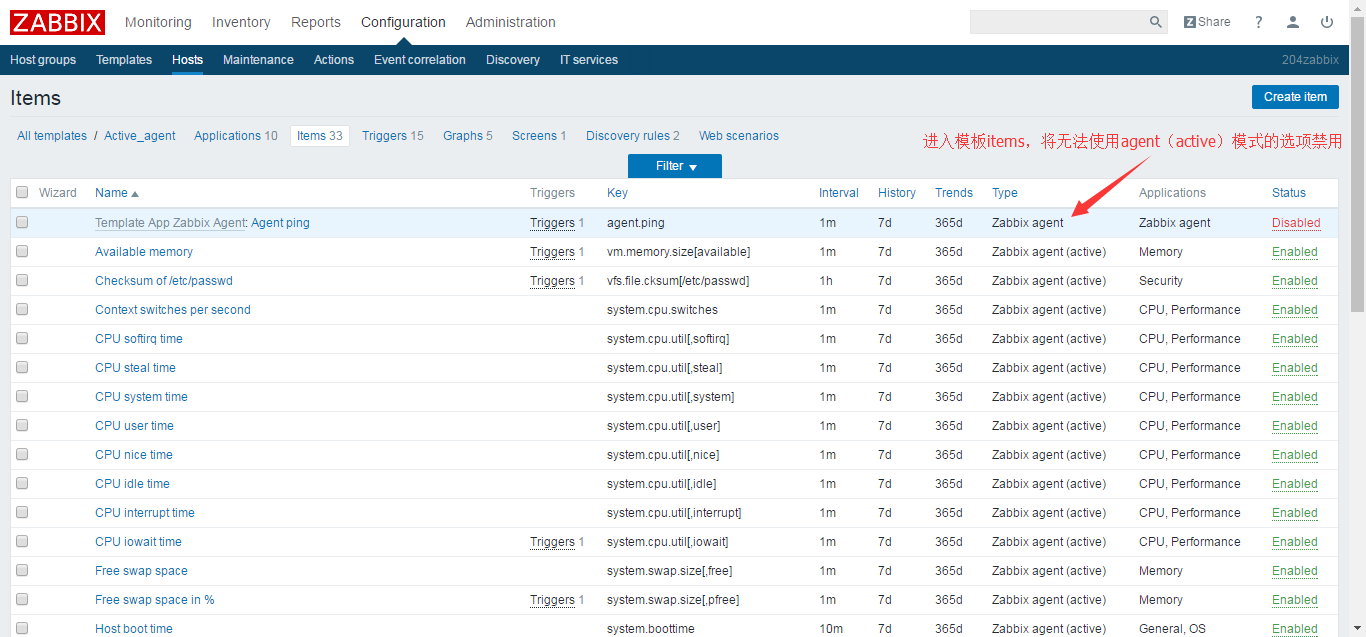Image resolution: width=1366 pixels, height=637 pixels.
Task: Open the Agent ping item
Action: (x=280, y=223)
